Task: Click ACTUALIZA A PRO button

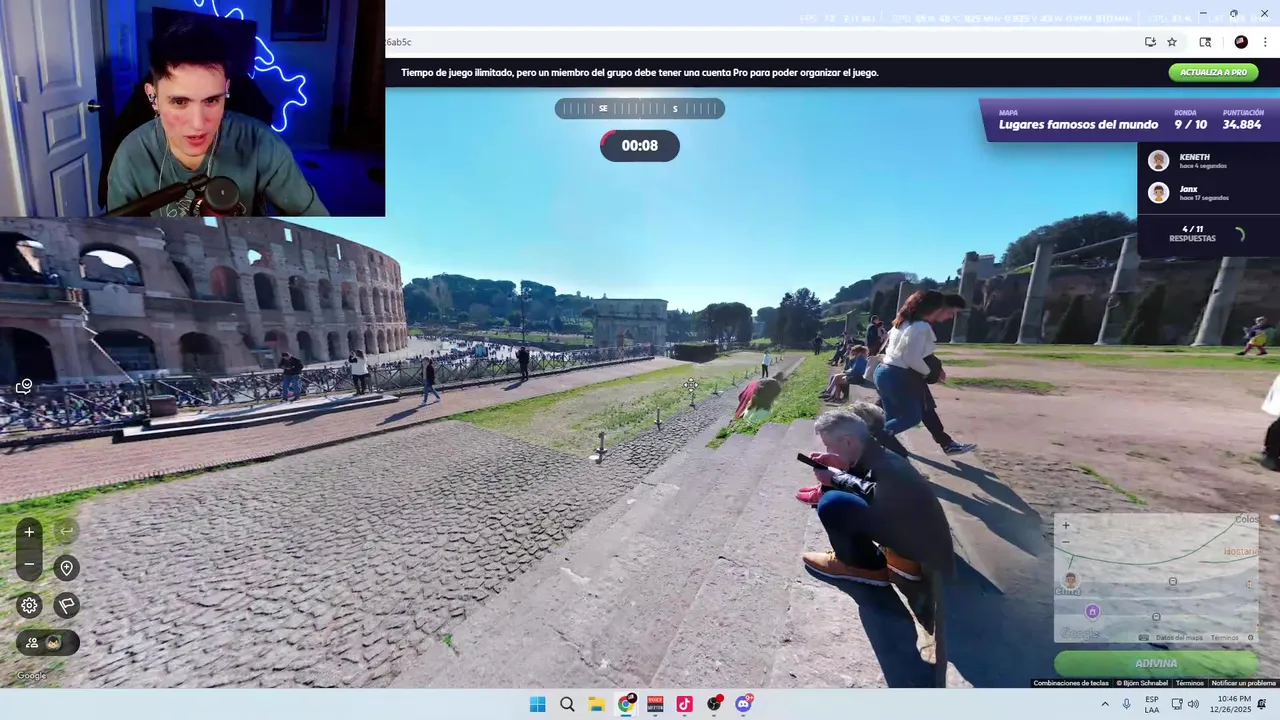Action: tap(1213, 72)
